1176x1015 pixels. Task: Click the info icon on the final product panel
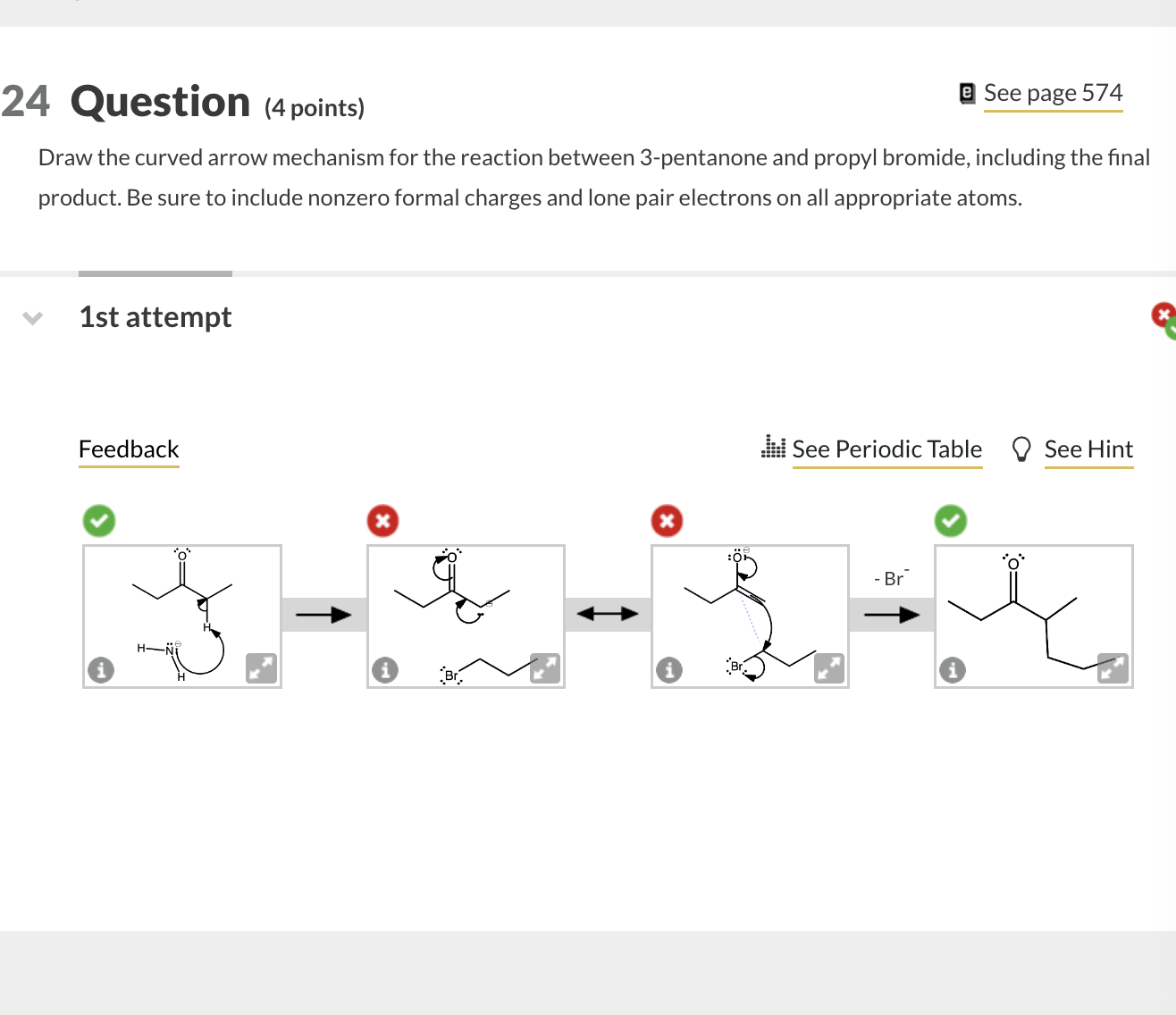[x=952, y=668]
